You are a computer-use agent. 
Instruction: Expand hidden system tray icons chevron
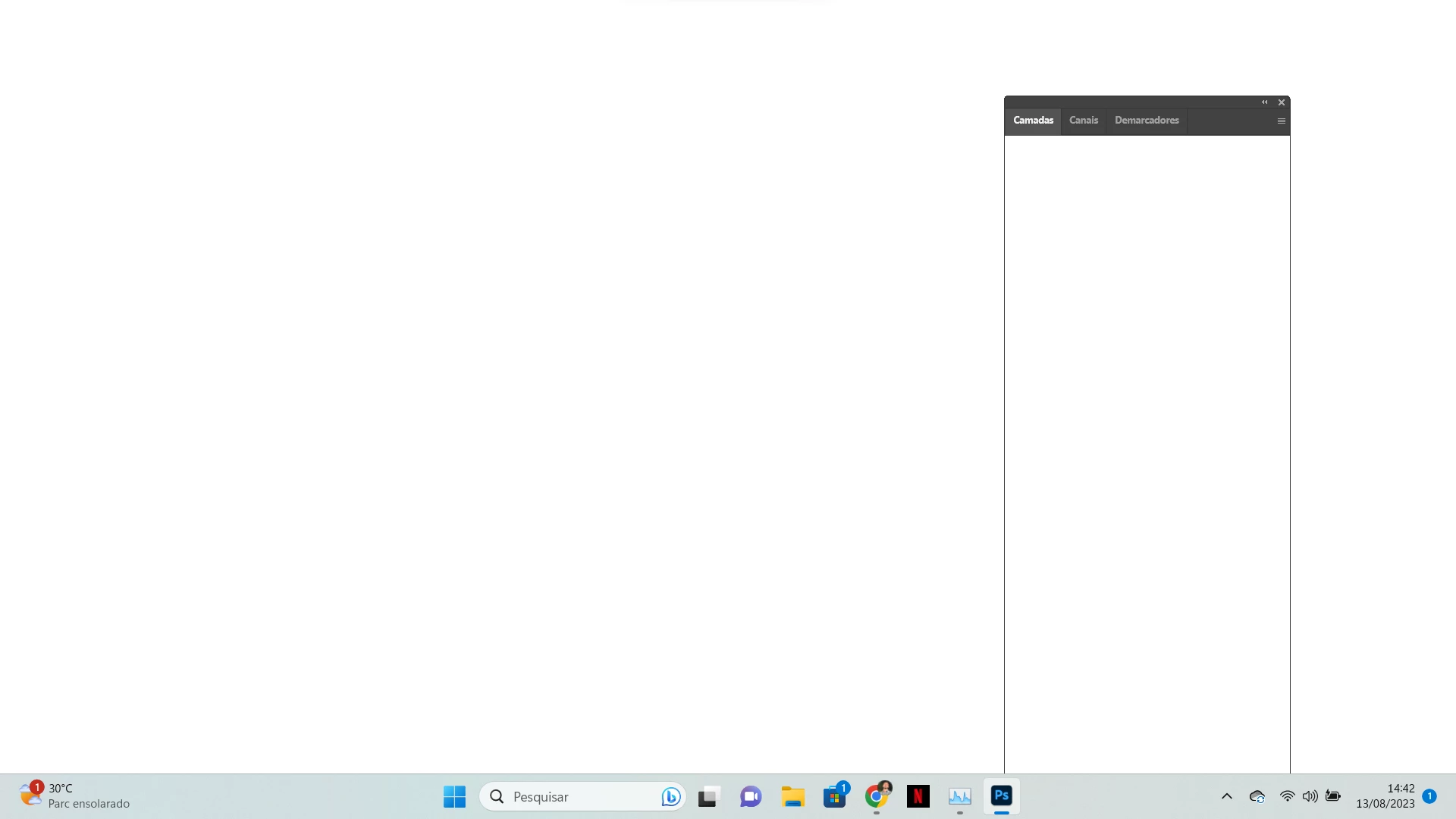click(x=1226, y=796)
